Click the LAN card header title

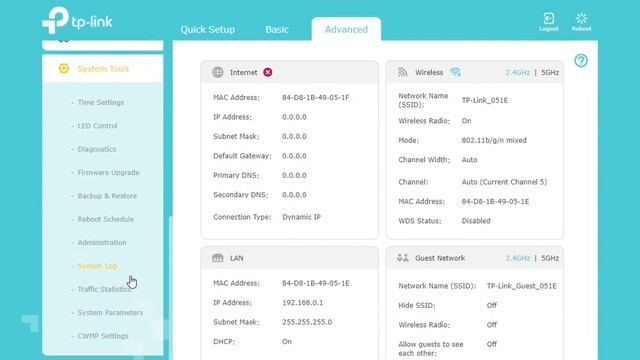[236, 258]
